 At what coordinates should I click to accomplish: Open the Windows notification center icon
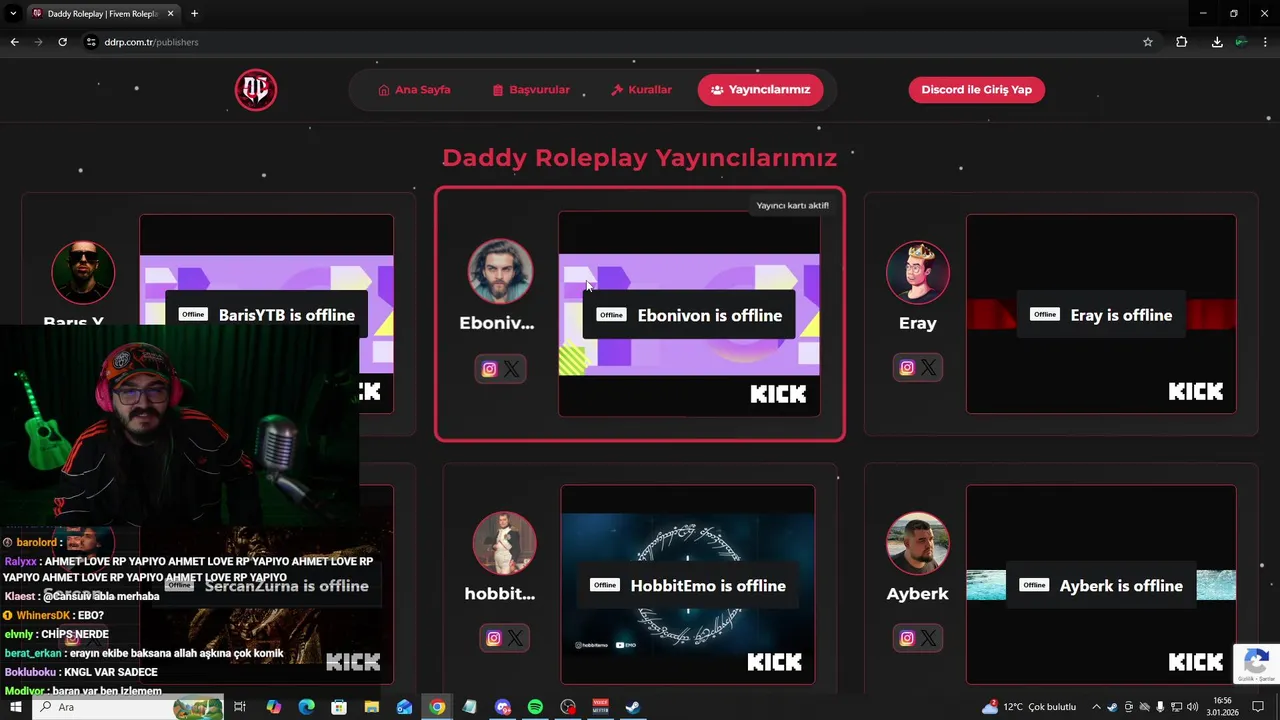[1258, 707]
